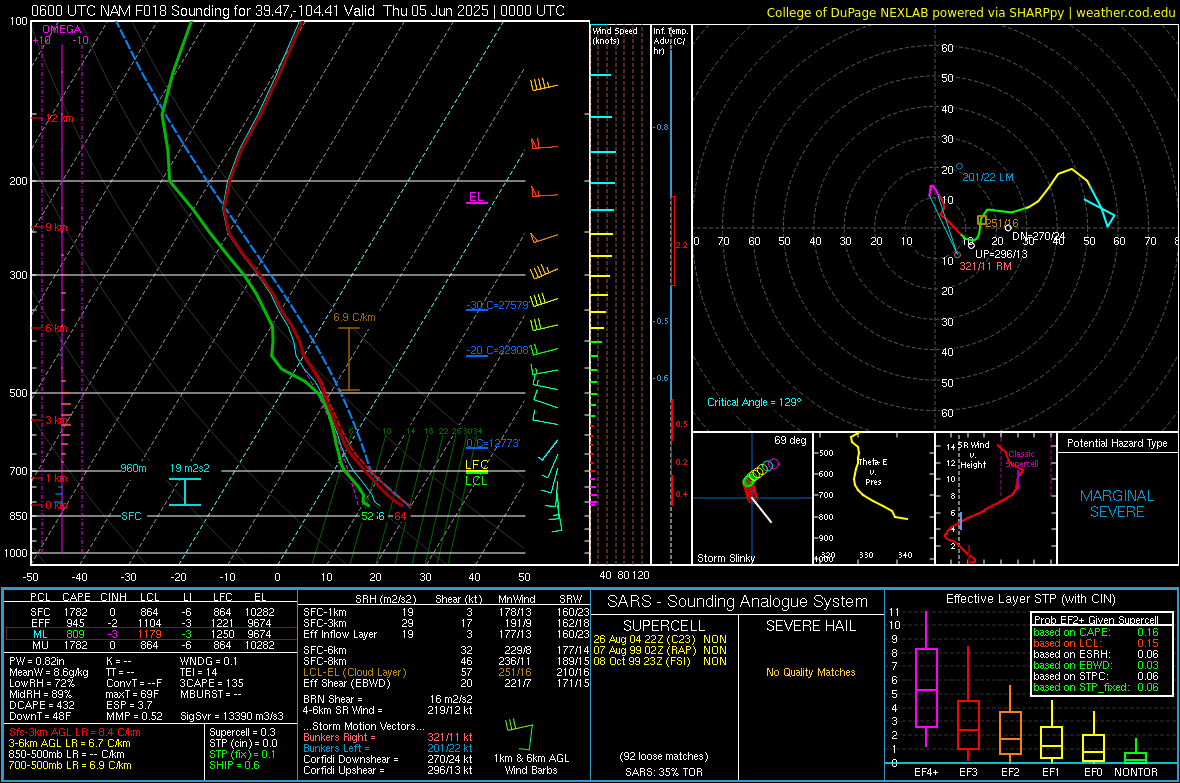Click the Critical Angle = 129° readout
1180x783 pixels.
pos(754,402)
